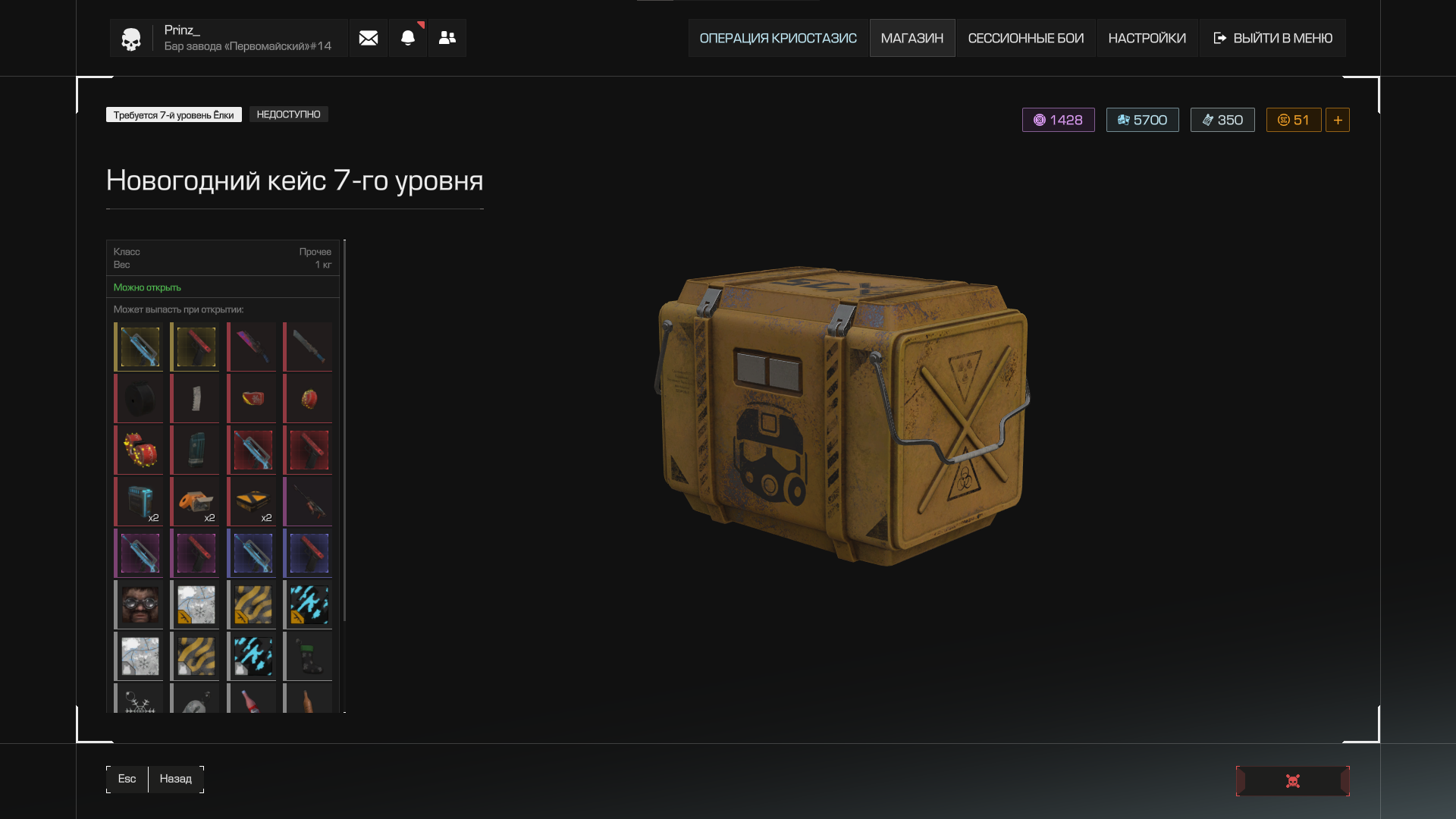Open СЕССИОННЫЕ БОИ tab
Viewport: 1456px width, 819px height.
1026,38
